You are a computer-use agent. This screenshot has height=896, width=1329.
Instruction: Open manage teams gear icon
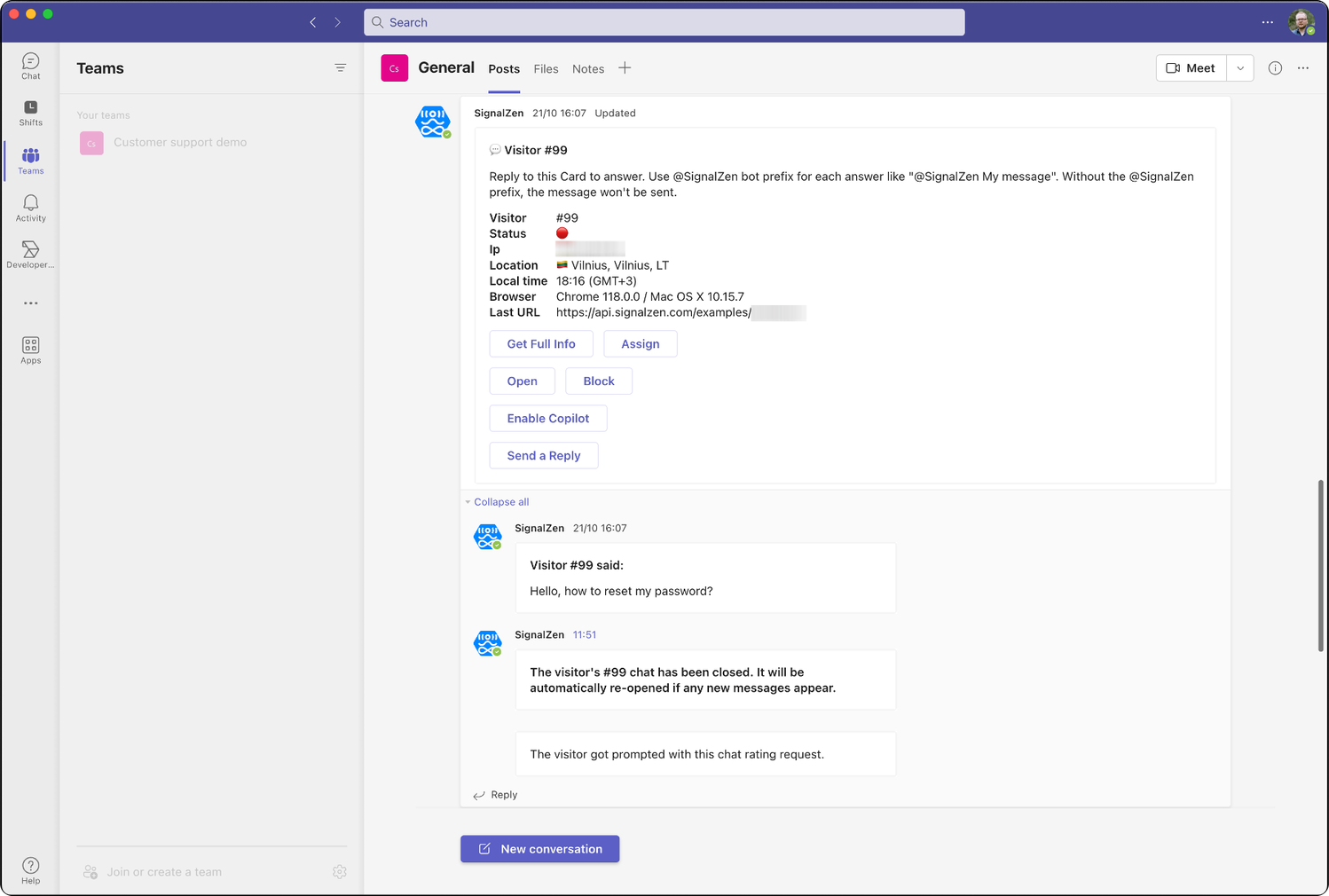340,872
